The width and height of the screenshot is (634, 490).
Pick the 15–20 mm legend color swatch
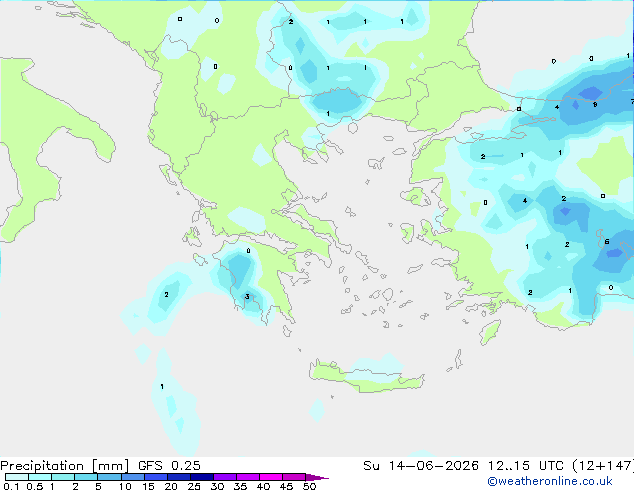155,477
